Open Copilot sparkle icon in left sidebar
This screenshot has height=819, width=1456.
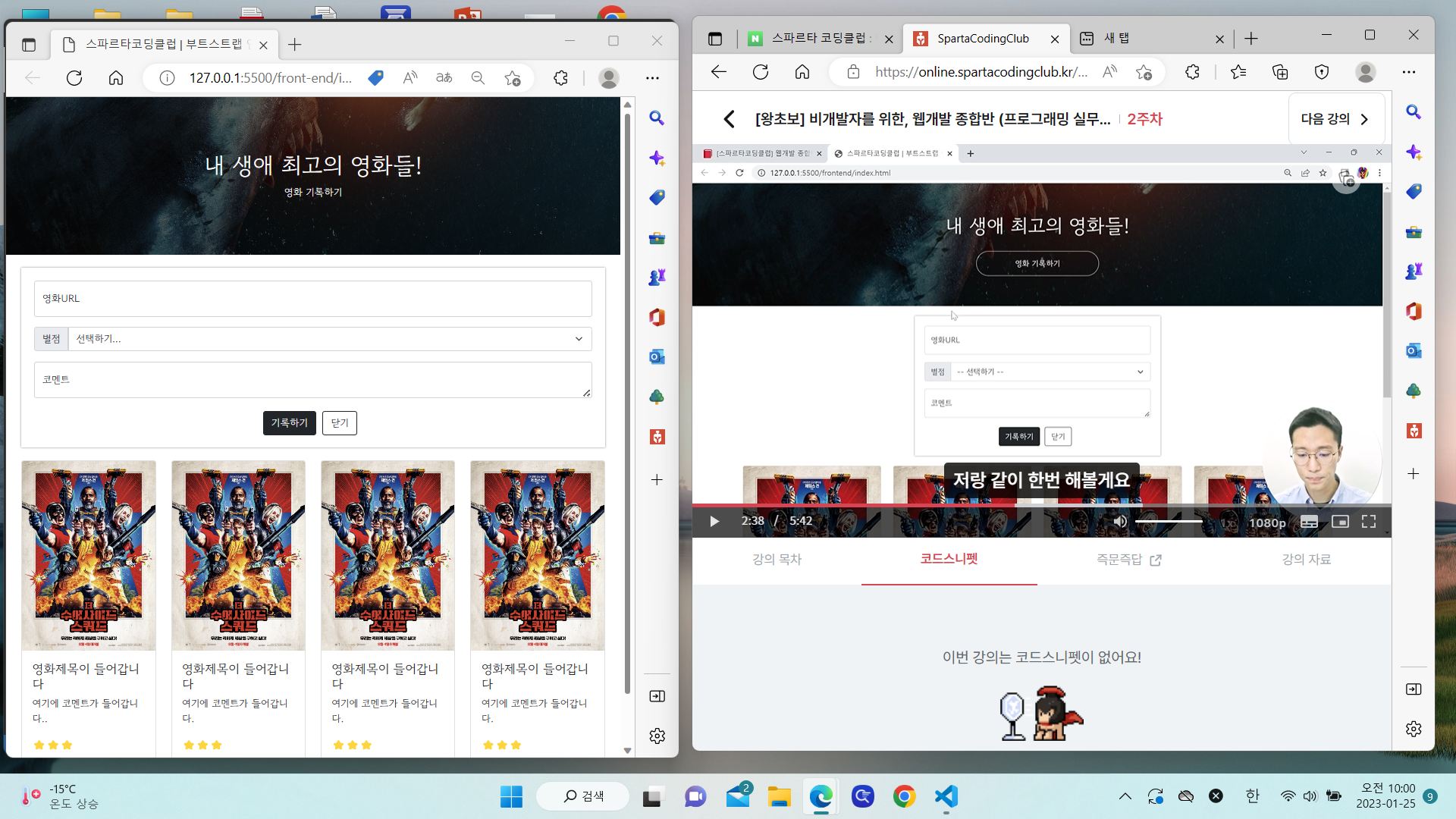[x=657, y=158]
